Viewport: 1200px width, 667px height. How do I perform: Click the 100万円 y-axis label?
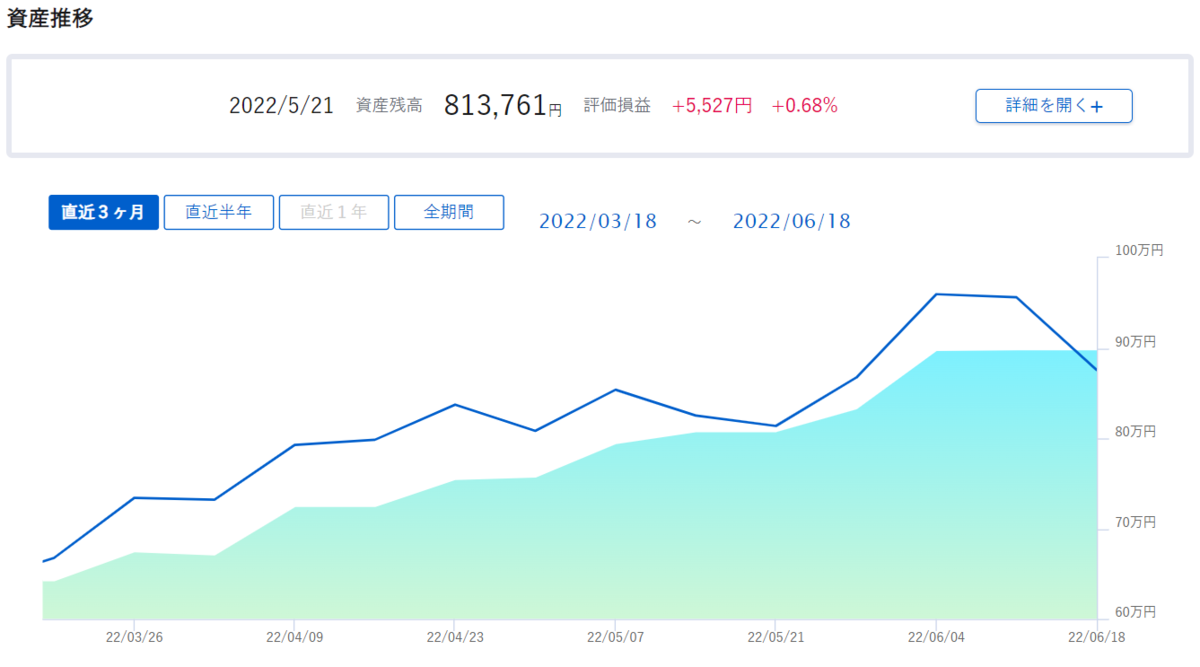point(1138,251)
